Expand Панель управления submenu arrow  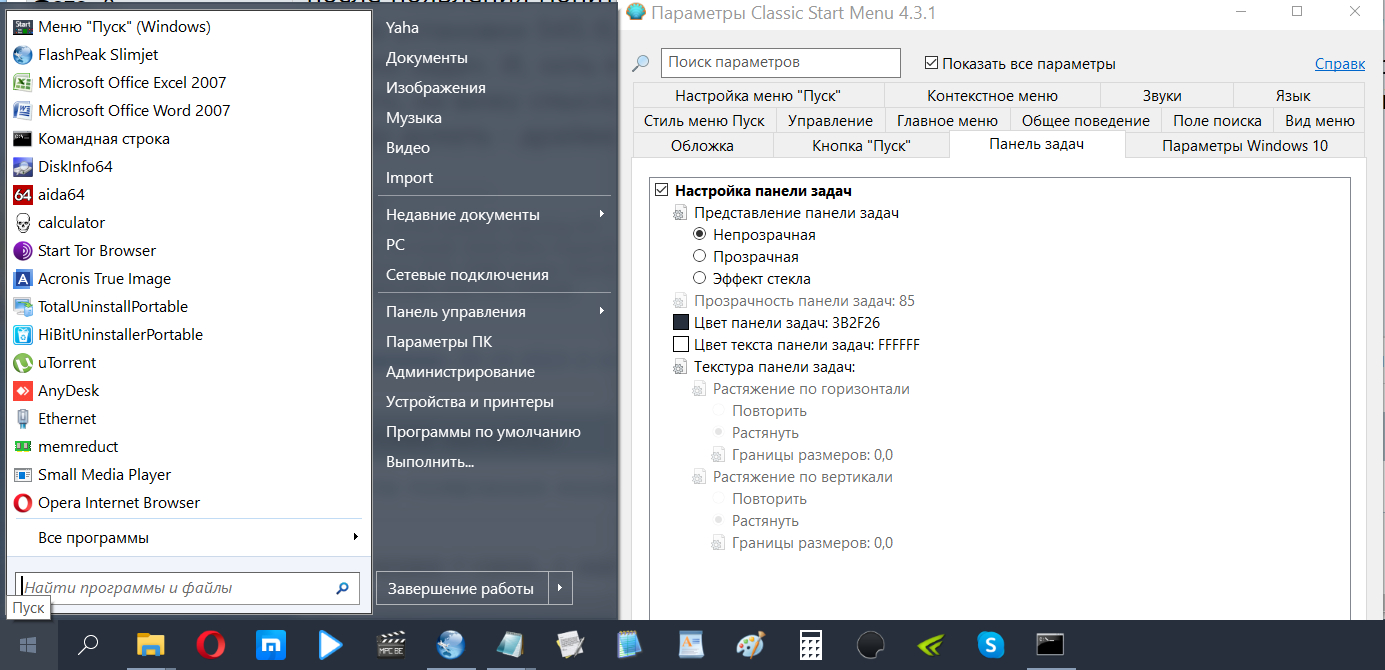[601, 311]
